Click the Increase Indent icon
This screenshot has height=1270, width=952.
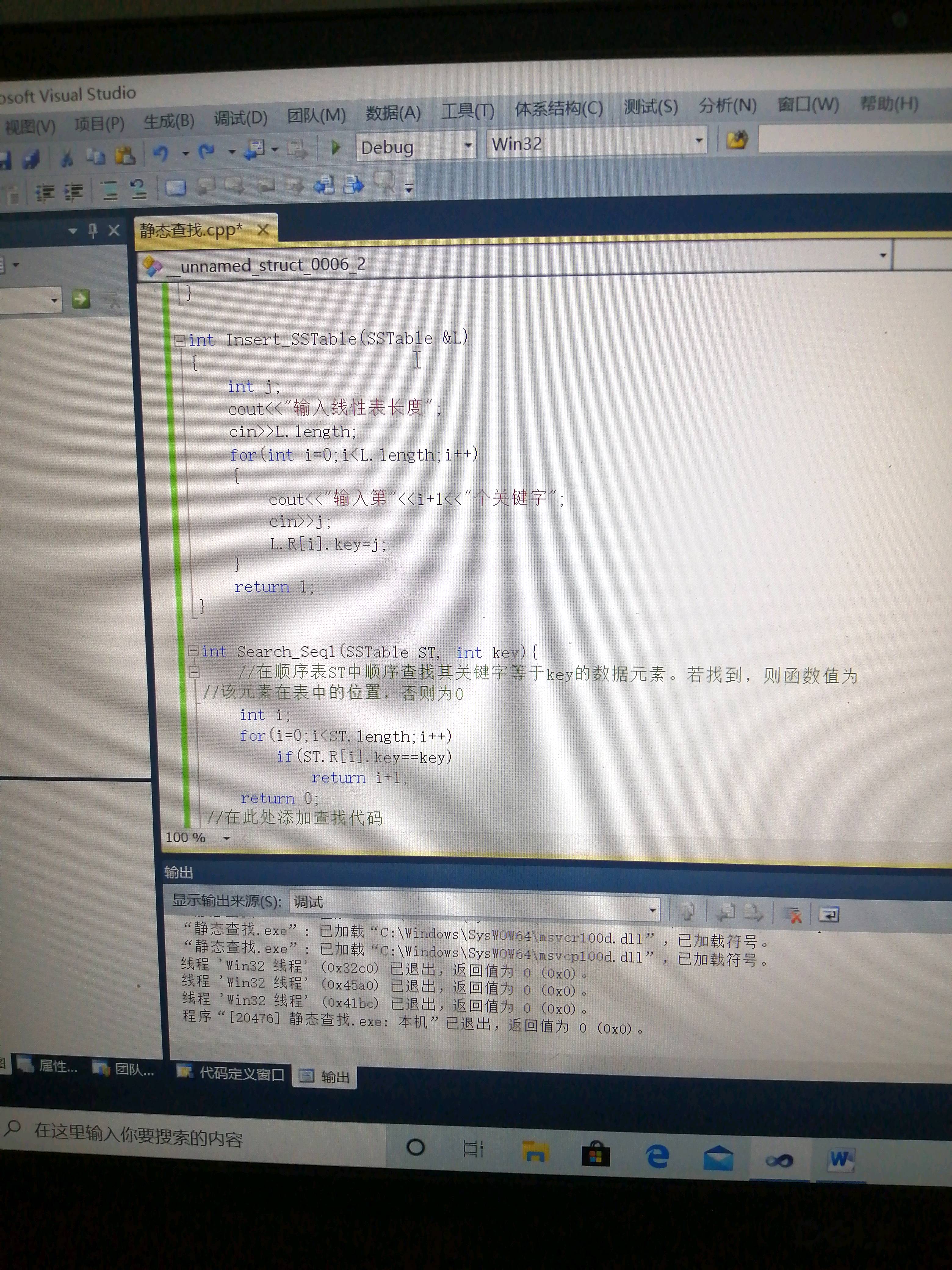pyautogui.click(x=74, y=191)
